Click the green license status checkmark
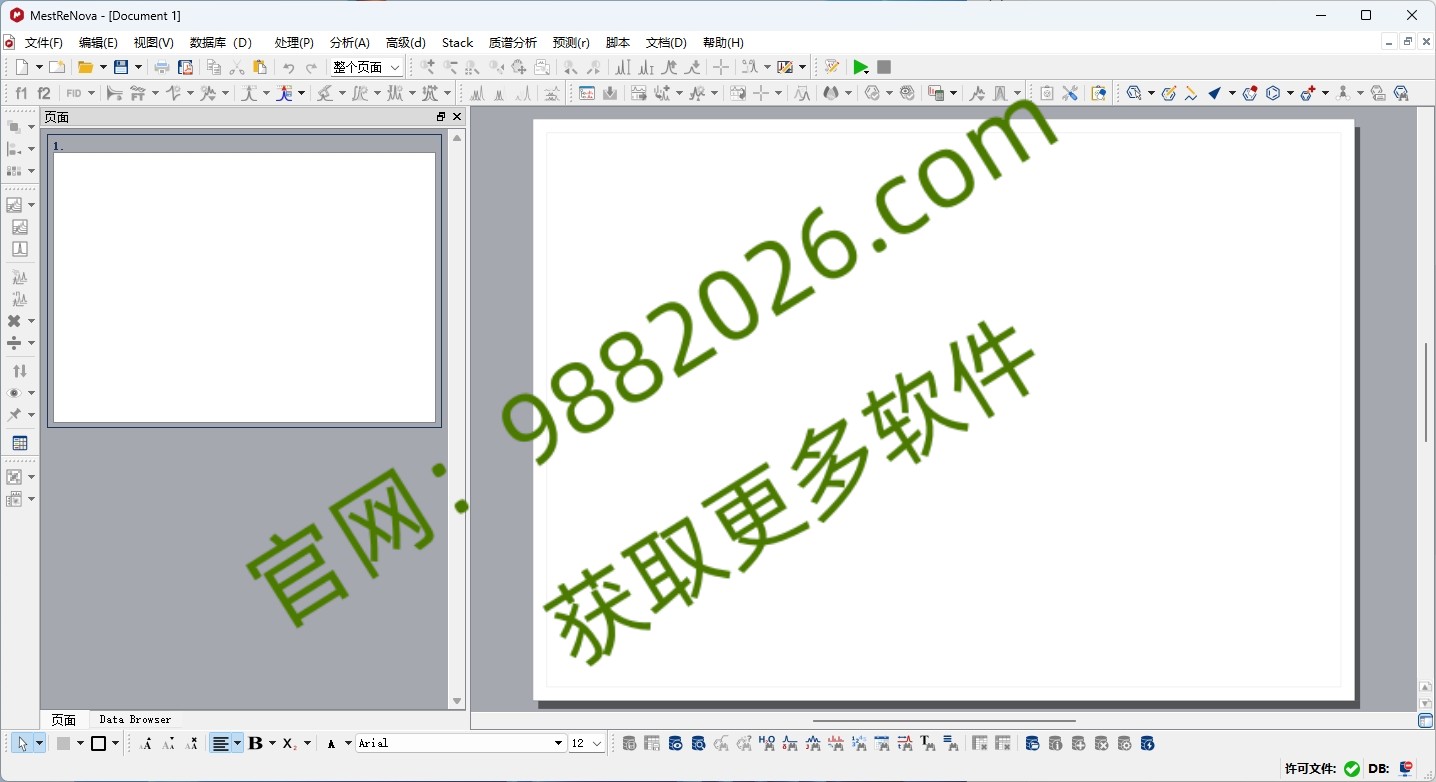Image resolution: width=1436 pixels, height=782 pixels. [1352, 768]
